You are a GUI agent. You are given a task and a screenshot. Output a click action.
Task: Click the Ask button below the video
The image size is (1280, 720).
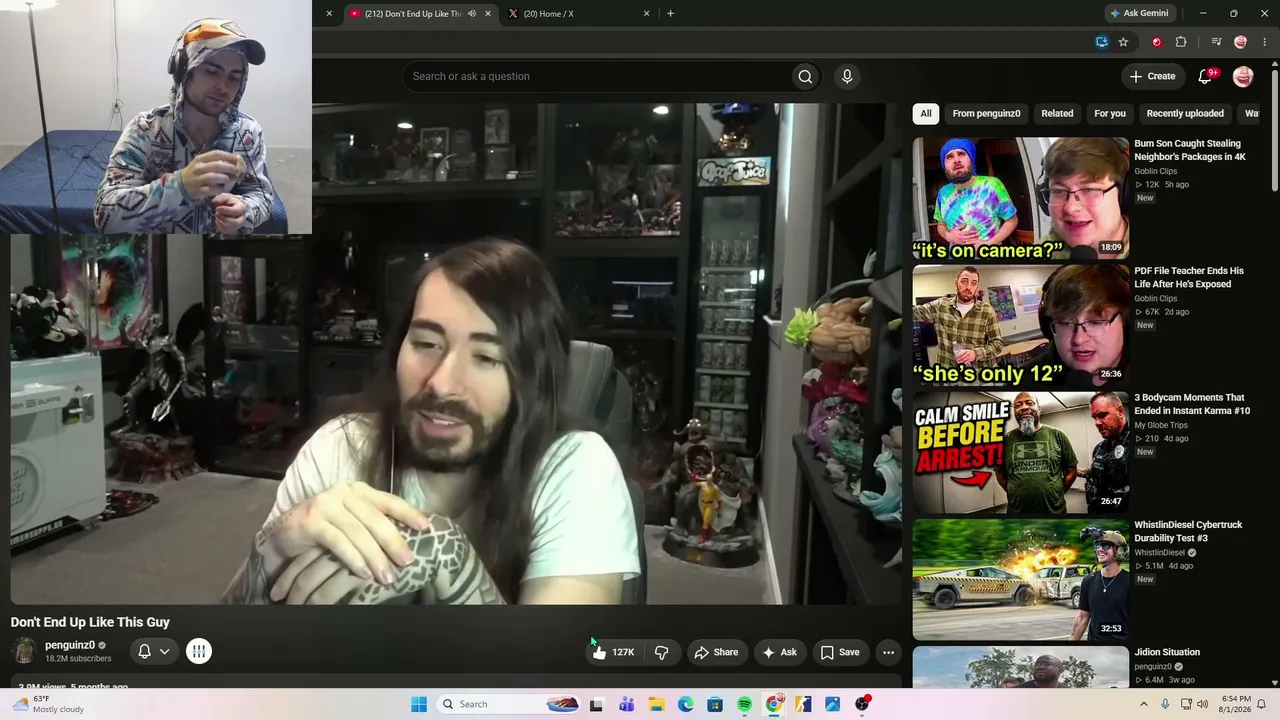pyautogui.click(x=779, y=652)
